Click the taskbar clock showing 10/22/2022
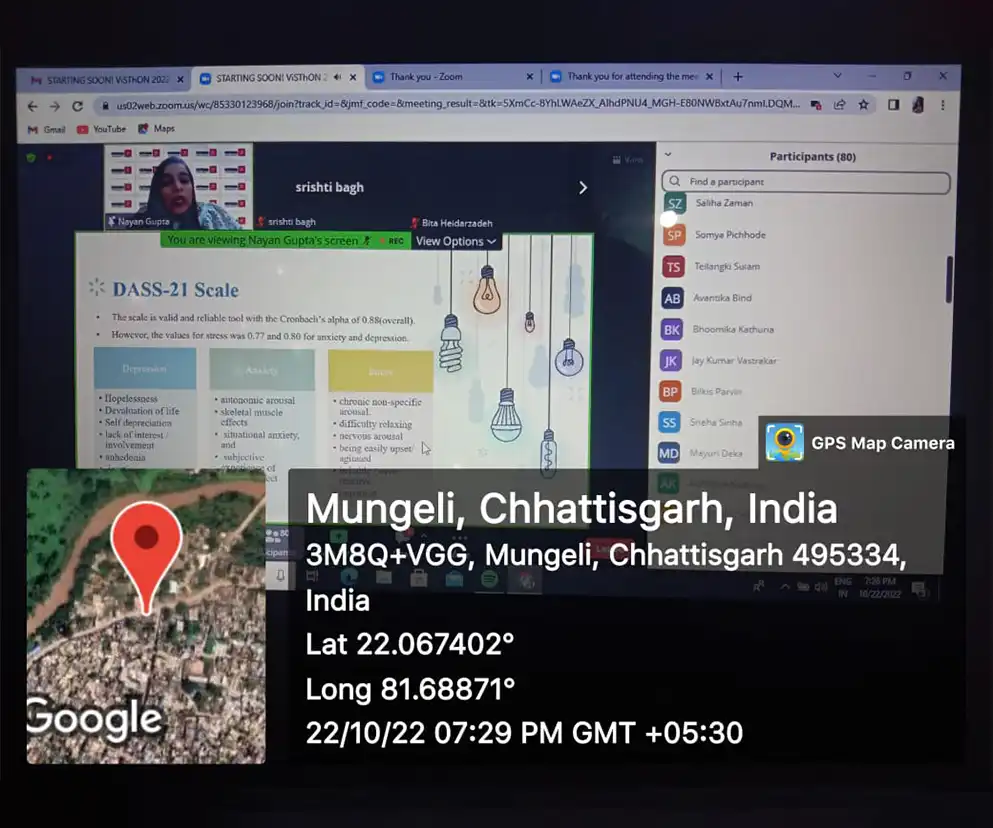Screen dimensions: 993x828 880,588
